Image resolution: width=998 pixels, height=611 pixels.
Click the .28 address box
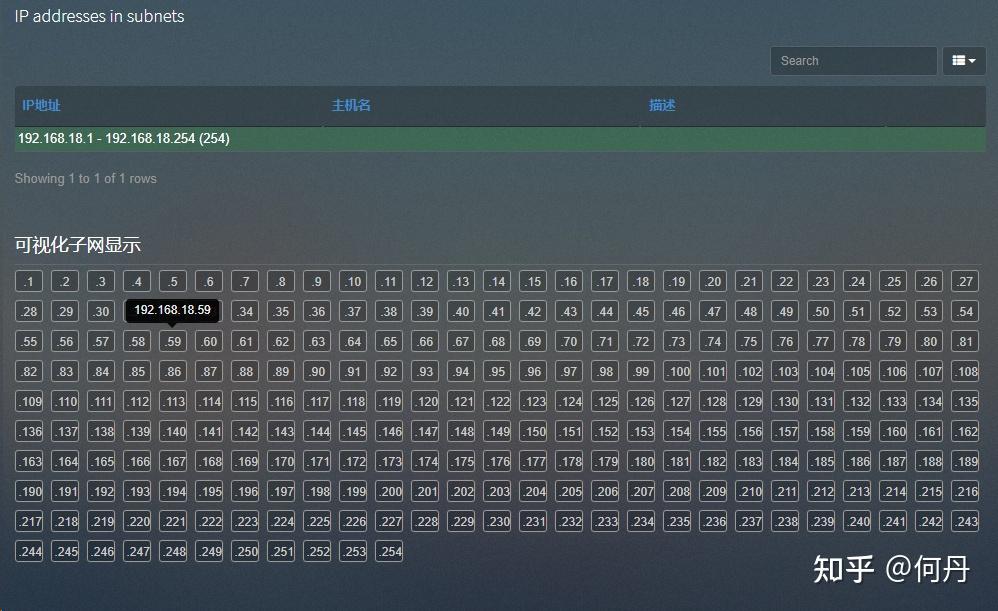29,311
